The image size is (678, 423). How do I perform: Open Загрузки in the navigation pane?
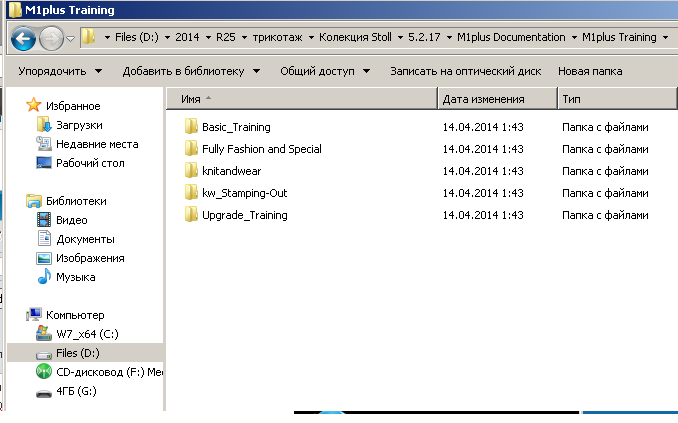click(79, 125)
